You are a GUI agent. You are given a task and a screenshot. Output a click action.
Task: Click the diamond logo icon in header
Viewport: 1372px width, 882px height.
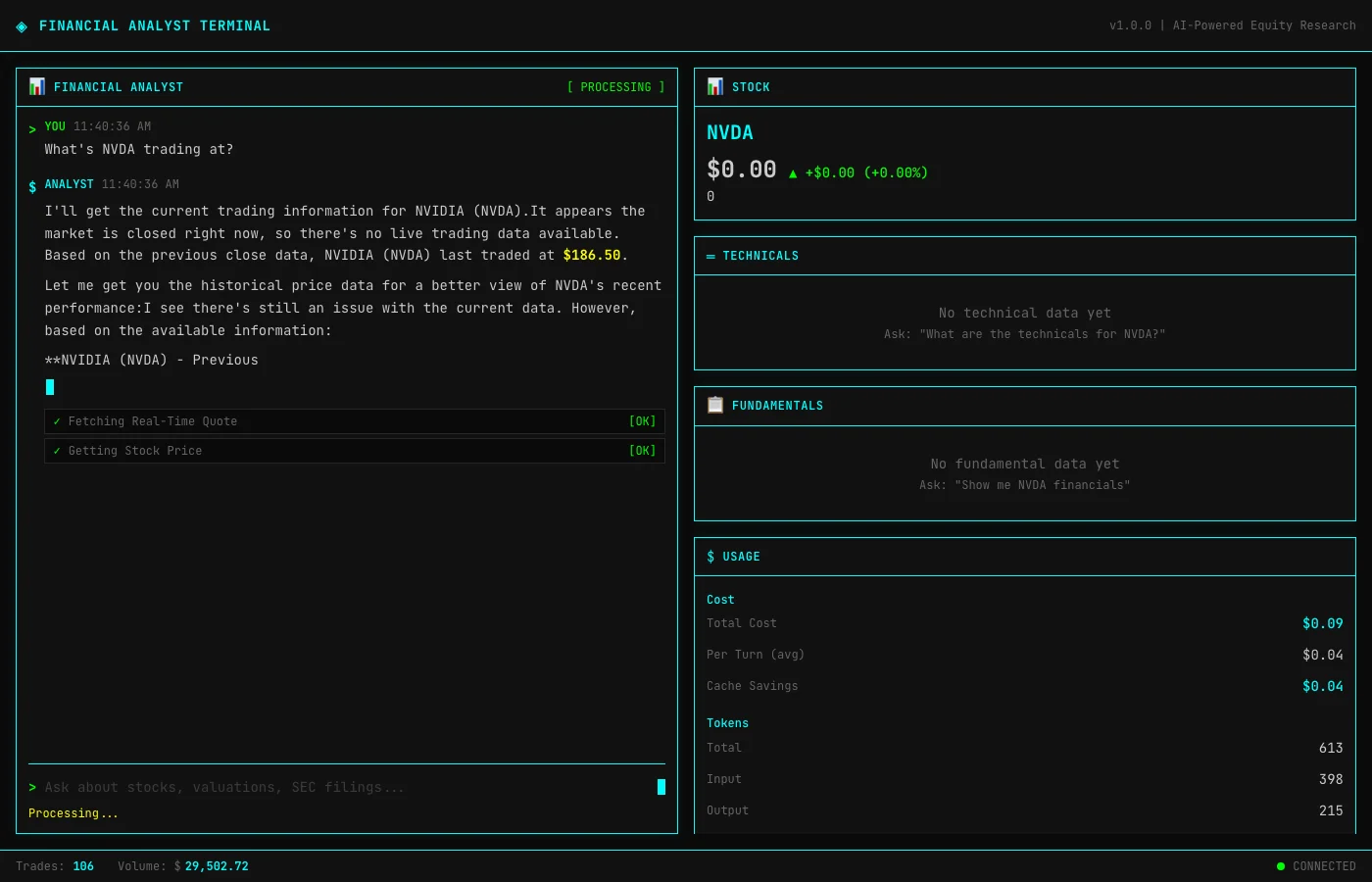point(22,26)
